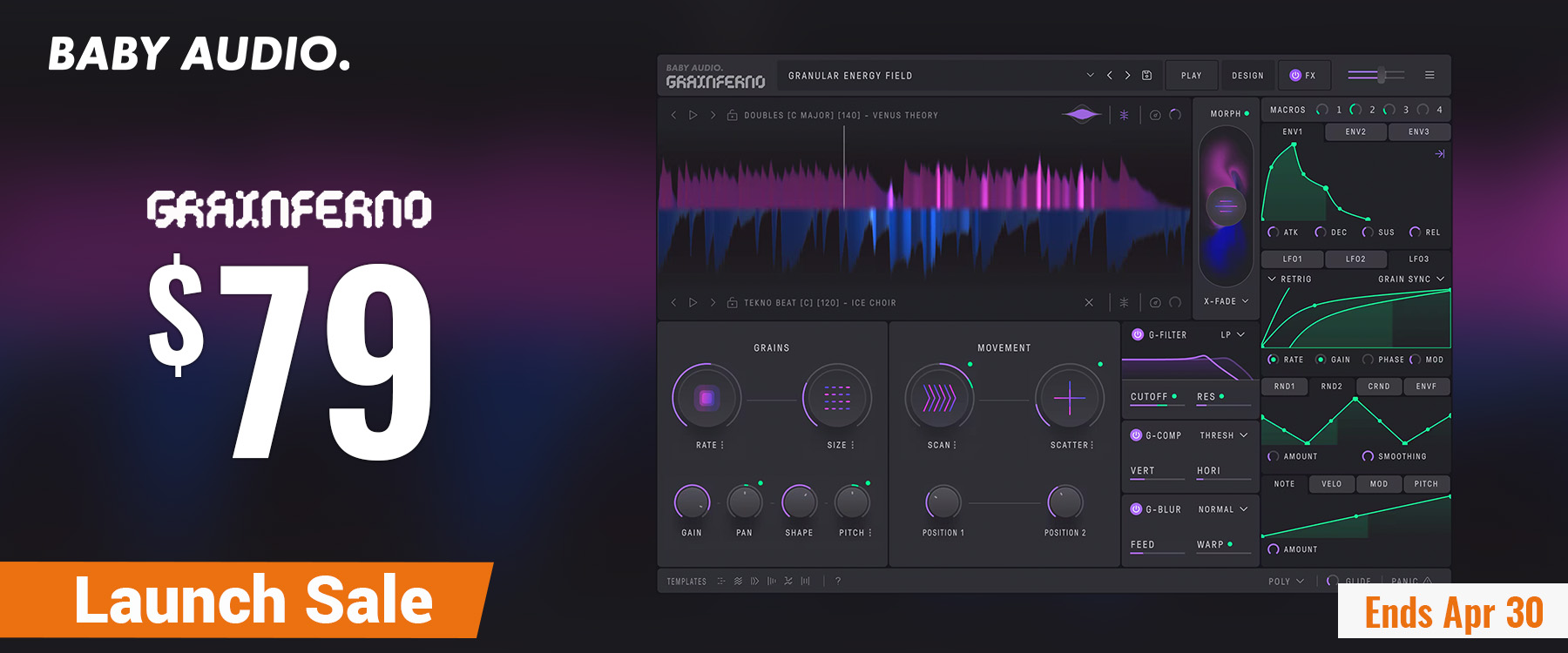This screenshot has height=653, width=1568.
Task: Remove Tekno Beat sample with the X icon
Action: pyautogui.click(x=1089, y=303)
